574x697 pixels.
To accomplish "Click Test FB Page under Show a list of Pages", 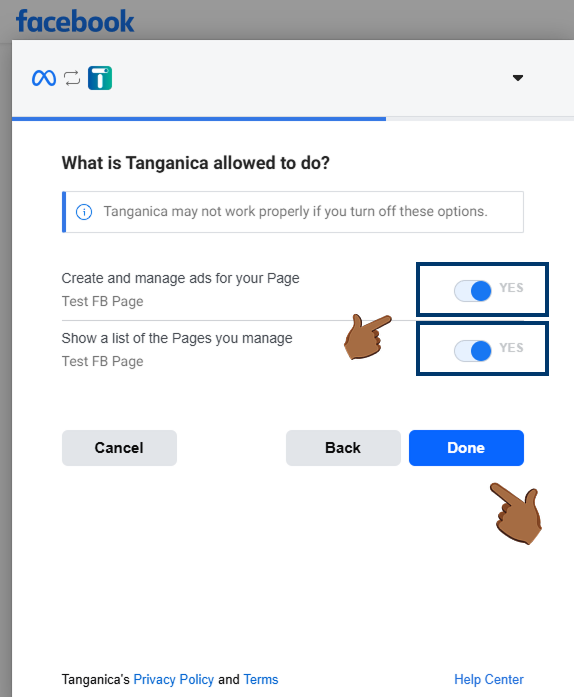I will pyautogui.click(x=103, y=361).
